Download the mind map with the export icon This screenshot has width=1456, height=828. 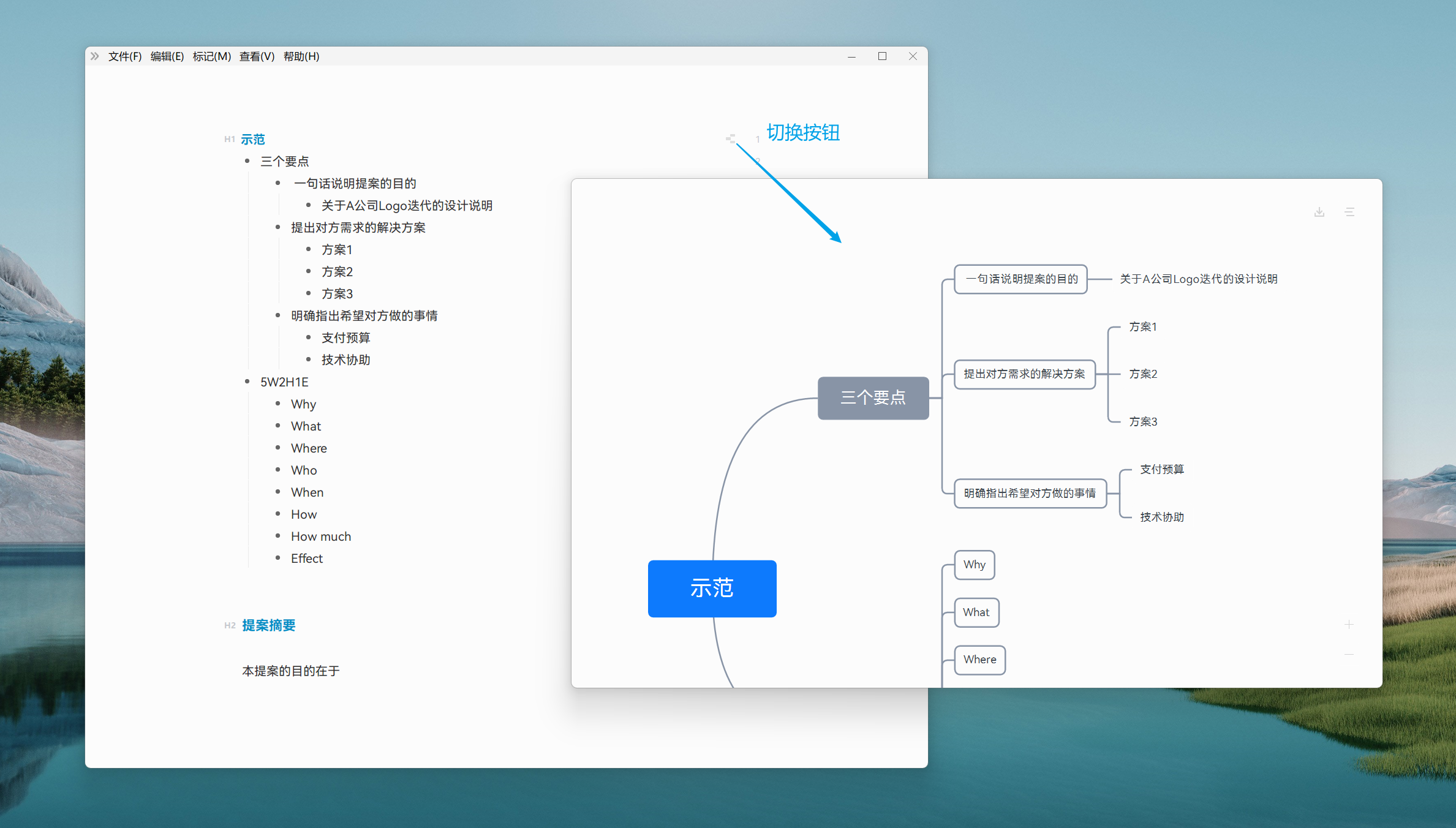point(1319,212)
